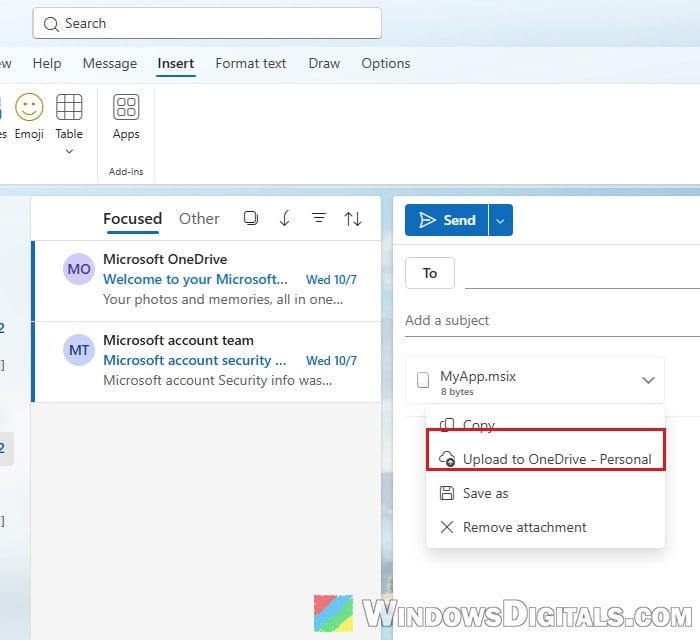This screenshot has height=640, width=700.
Task: Click the MyApp.msix attachment file icon
Action: coord(423,380)
